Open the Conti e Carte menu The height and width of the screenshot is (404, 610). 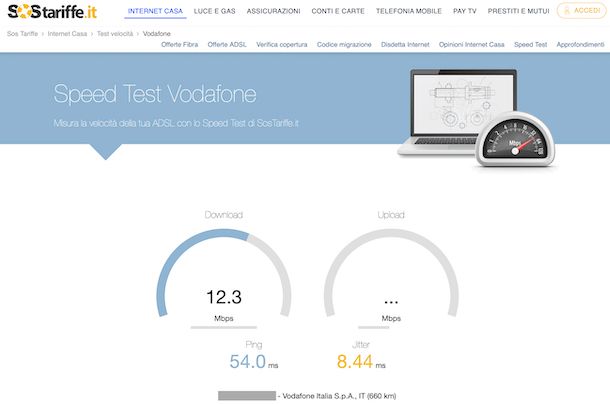pyautogui.click(x=338, y=11)
